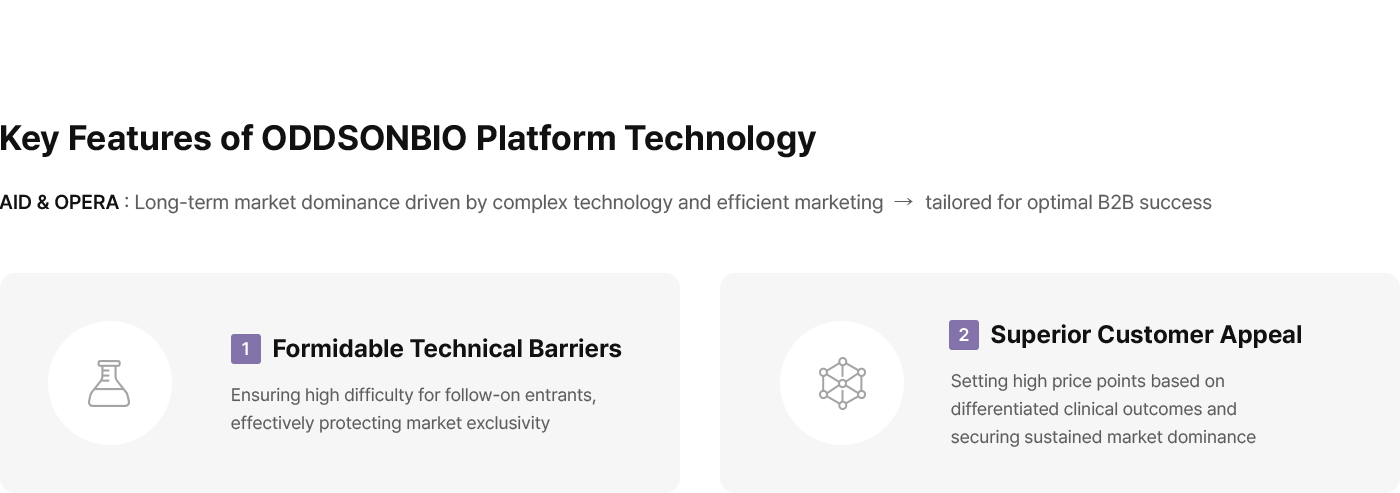Click the phrase 'Long-term market dominance'
The height and width of the screenshot is (493, 1400).
pyautogui.click(x=267, y=203)
